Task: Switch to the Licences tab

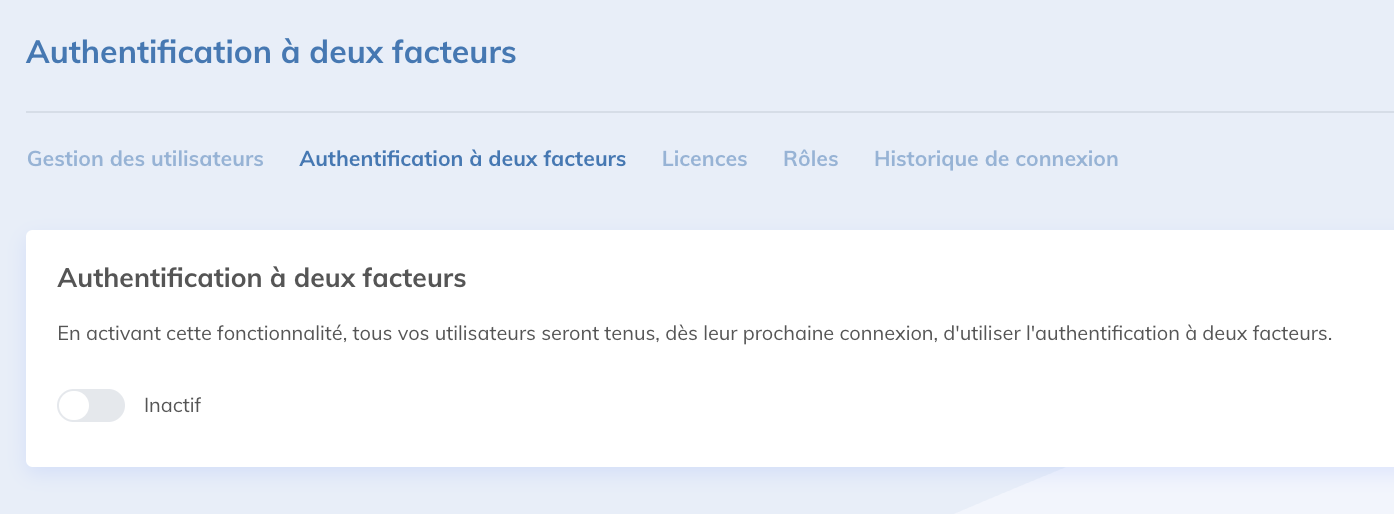Action: pyautogui.click(x=704, y=159)
